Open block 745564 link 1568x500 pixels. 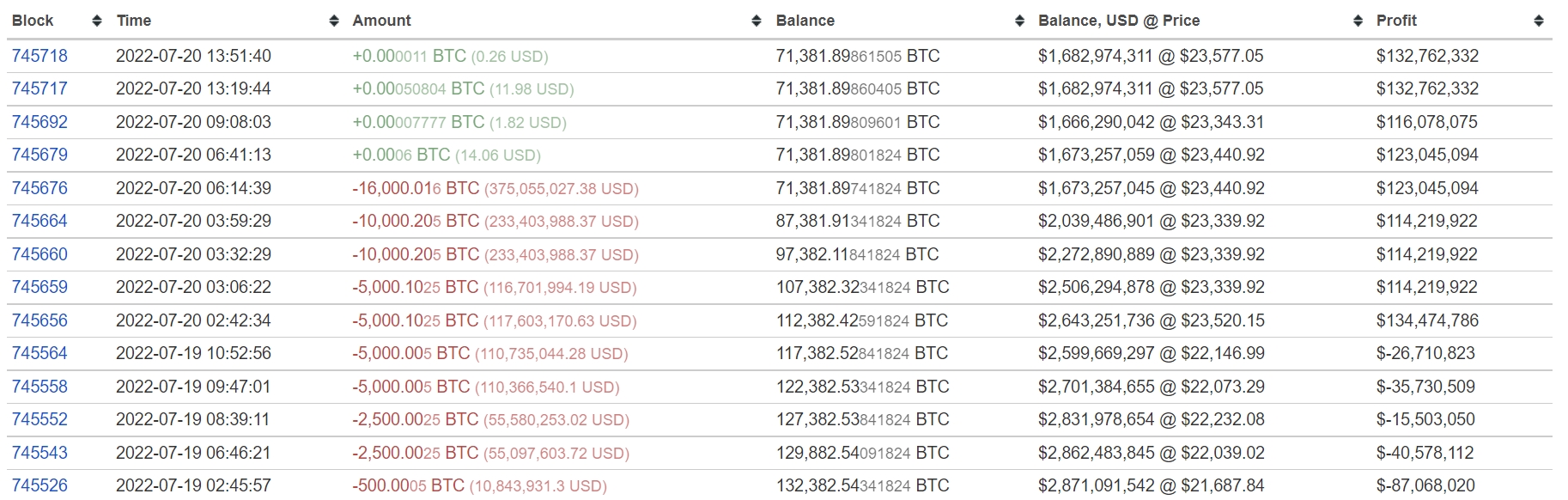tap(40, 353)
